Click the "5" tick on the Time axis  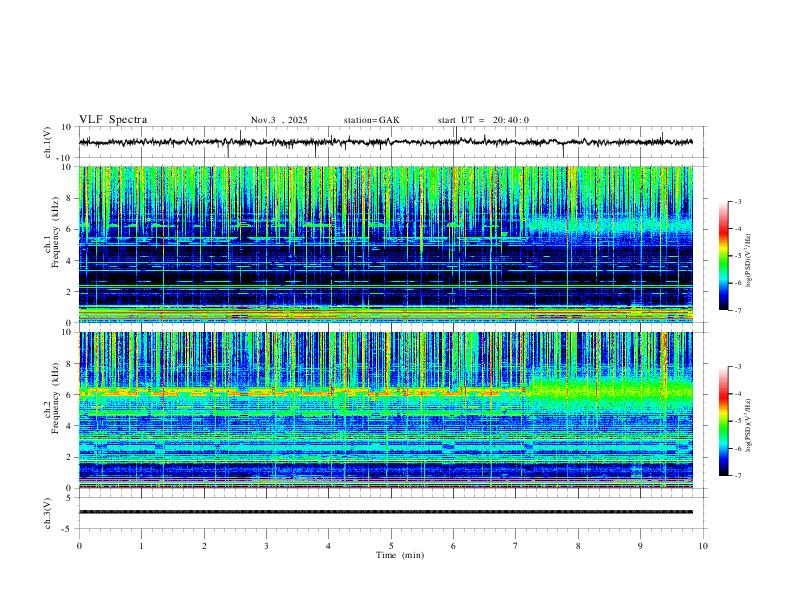391,546
